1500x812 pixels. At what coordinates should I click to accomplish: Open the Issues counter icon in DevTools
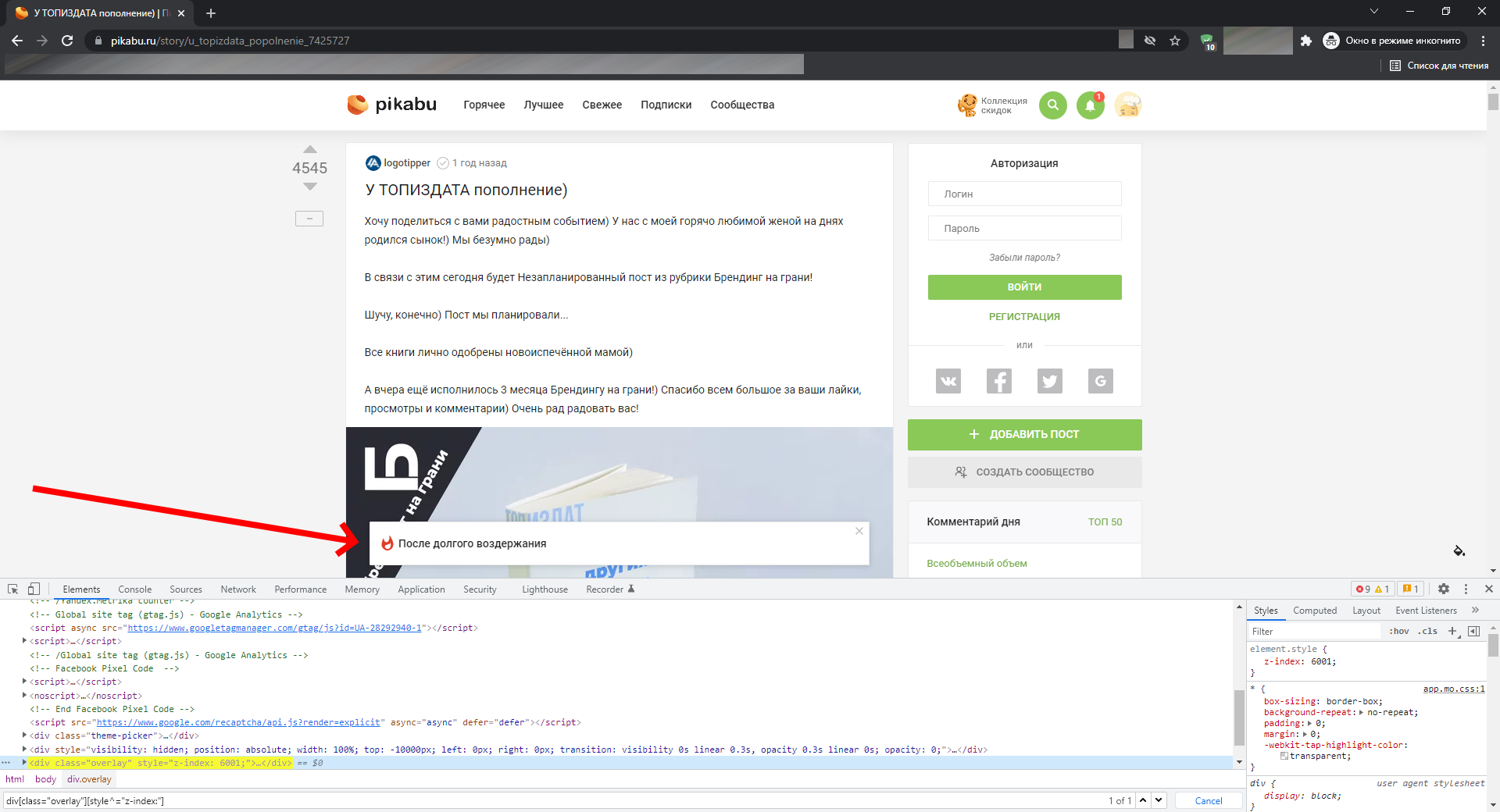1411,589
